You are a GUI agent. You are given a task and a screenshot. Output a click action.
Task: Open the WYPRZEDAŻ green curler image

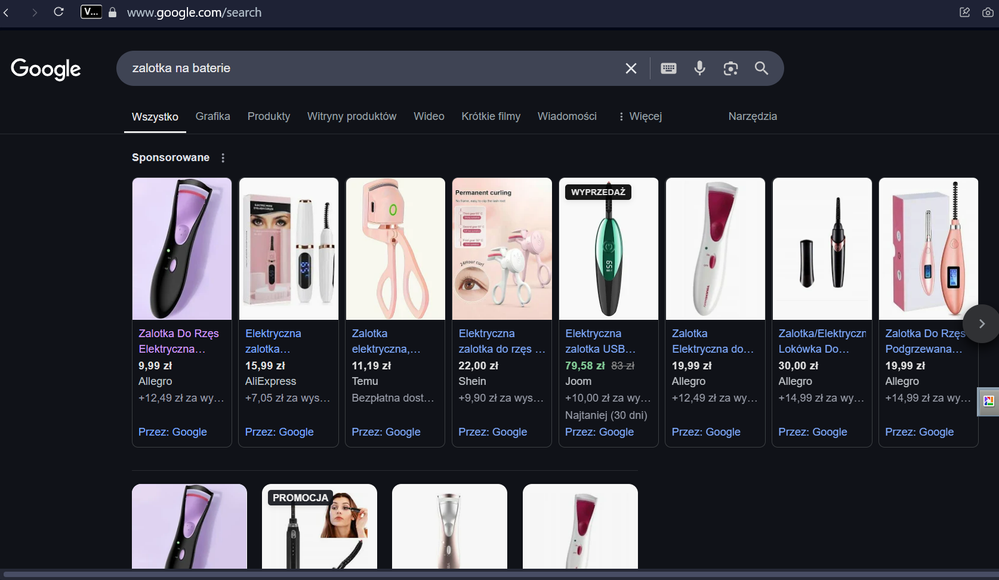pyautogui.click(x=608, y=249)
